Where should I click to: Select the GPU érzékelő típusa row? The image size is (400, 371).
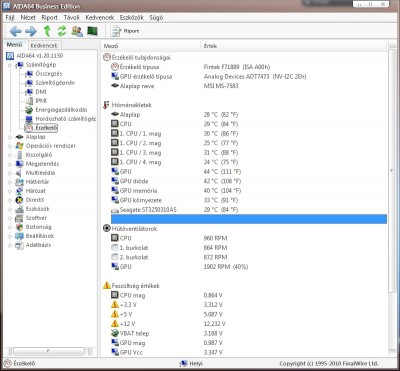249,76
